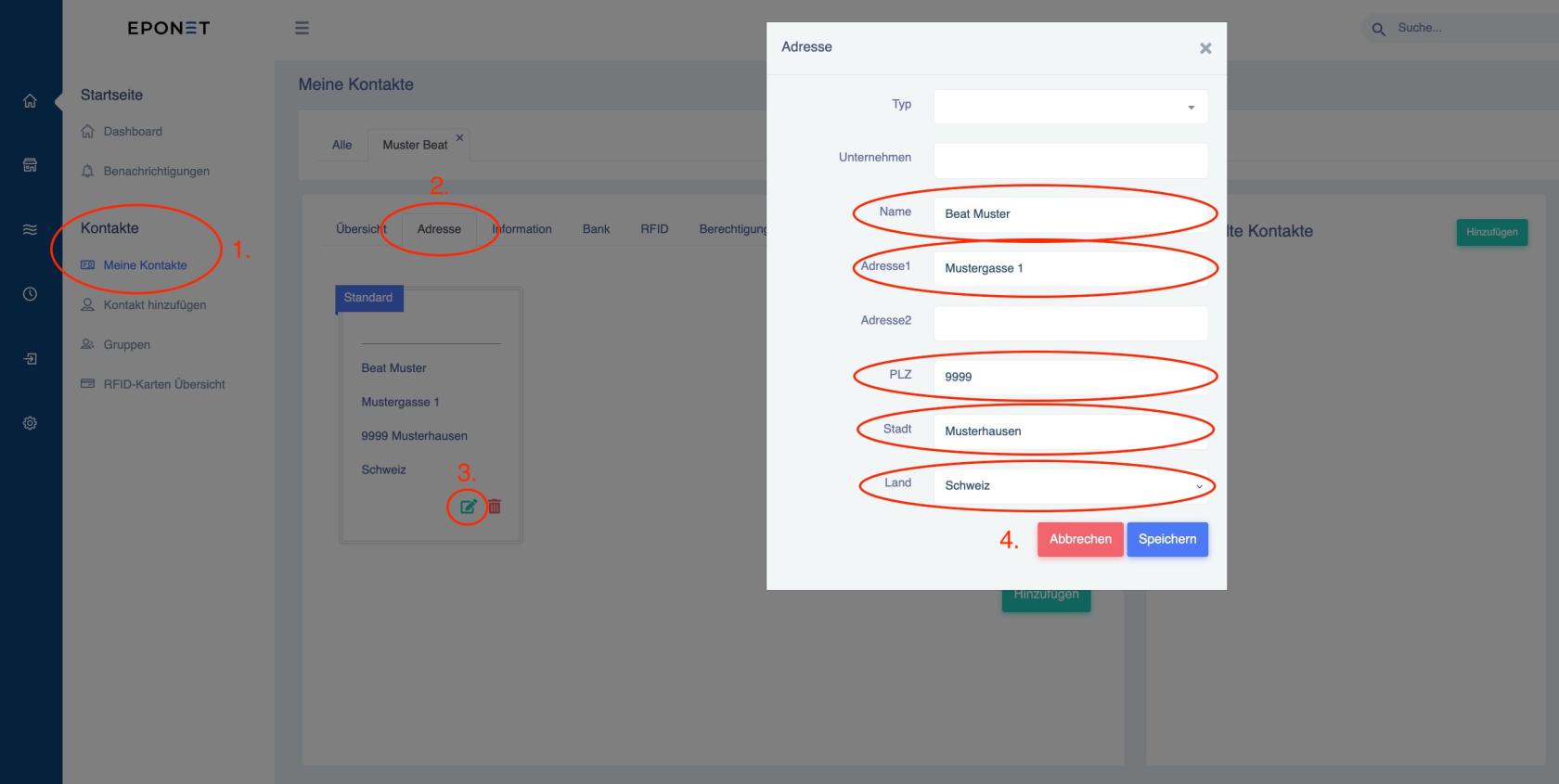This screenshot has width=1559, height=784.
Task: Click the login arrow icon in left rail
Action: coord(30,359)
